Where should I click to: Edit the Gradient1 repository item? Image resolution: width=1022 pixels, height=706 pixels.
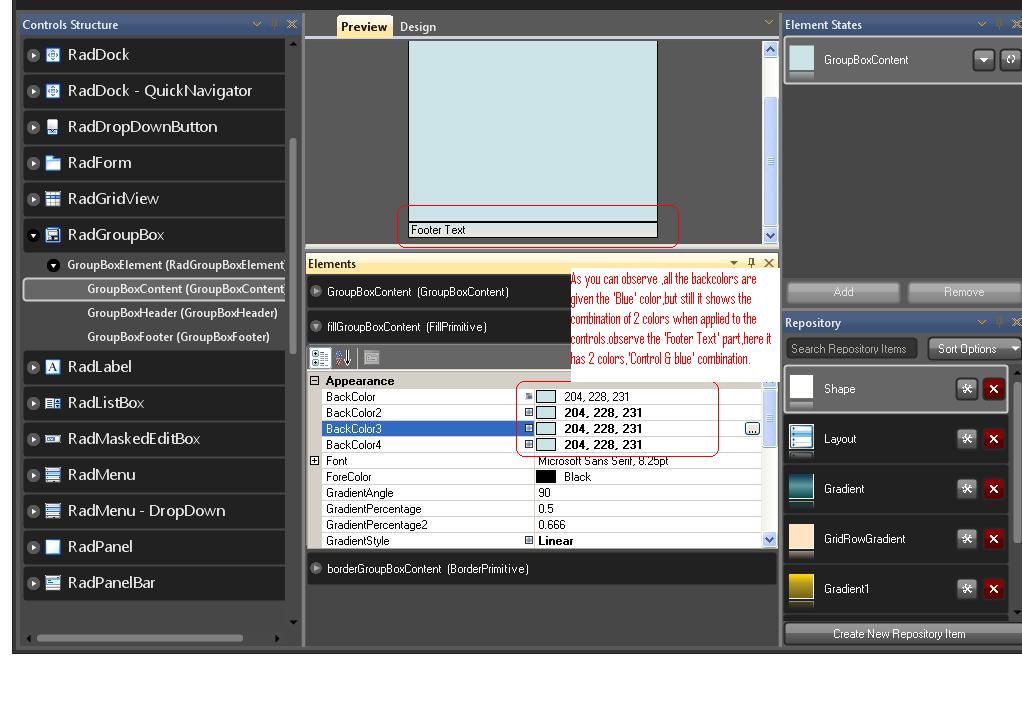coord(967,589)
